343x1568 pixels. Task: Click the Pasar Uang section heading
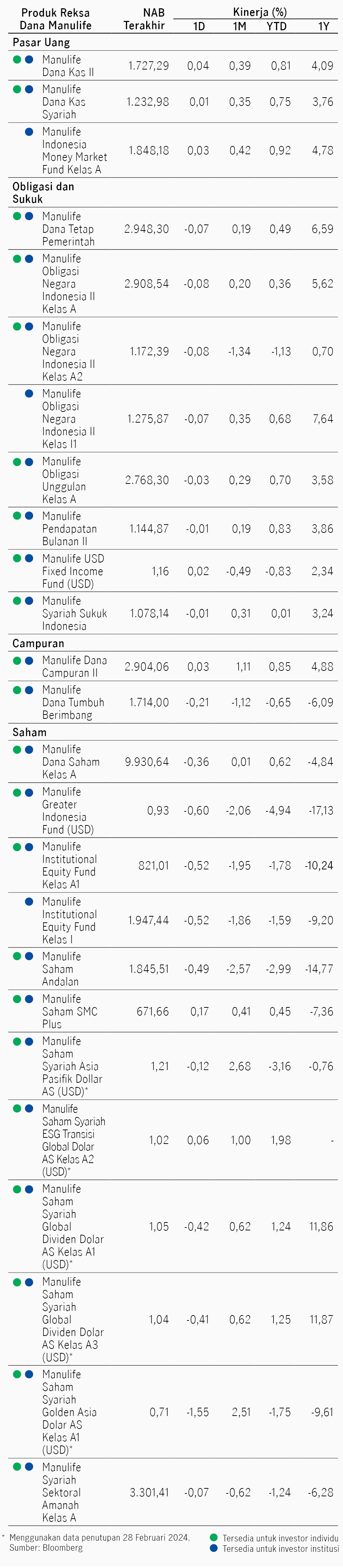41,43
